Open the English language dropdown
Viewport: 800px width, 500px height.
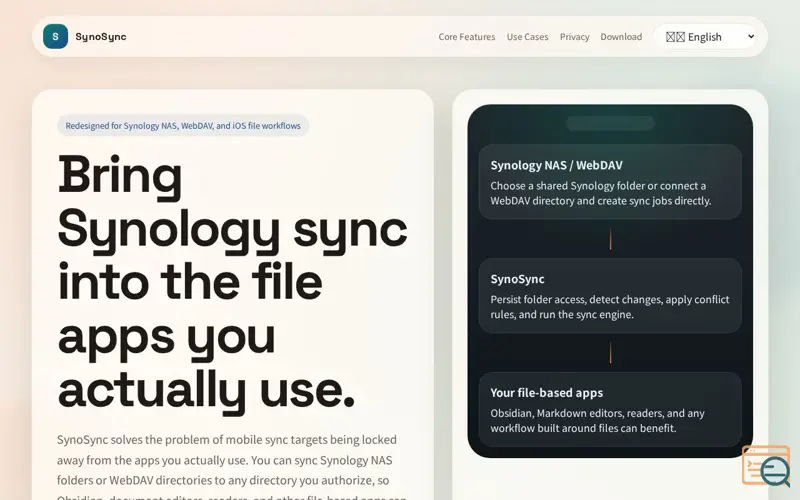pos(705,37)
